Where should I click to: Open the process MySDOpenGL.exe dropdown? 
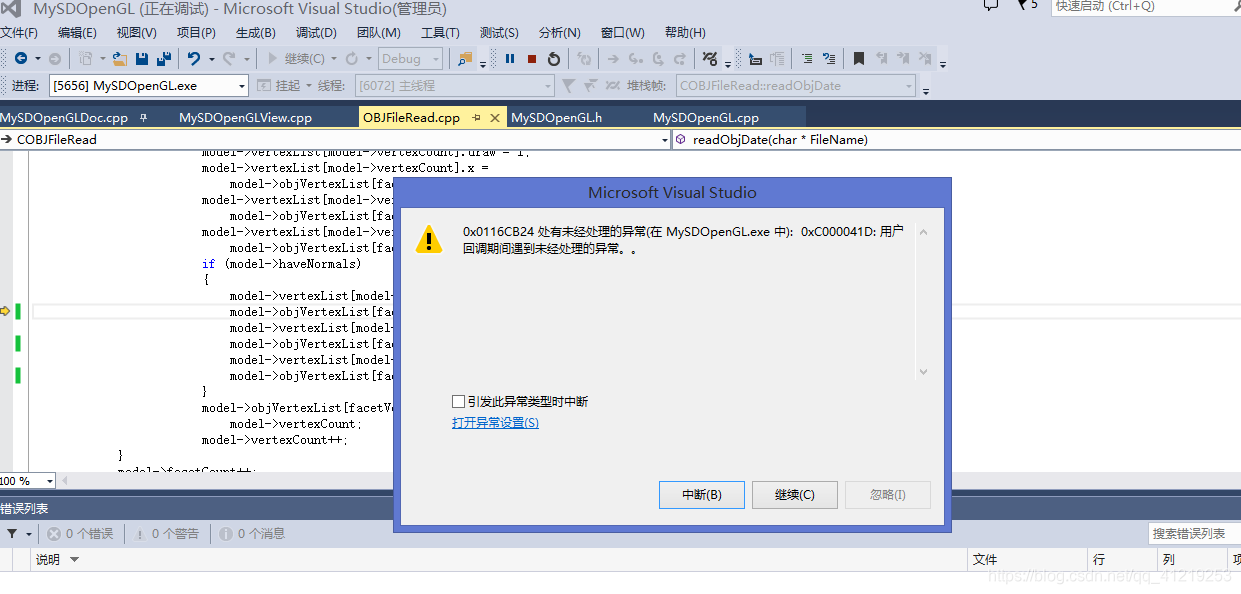pyautogui.click(x=242, y=86)
